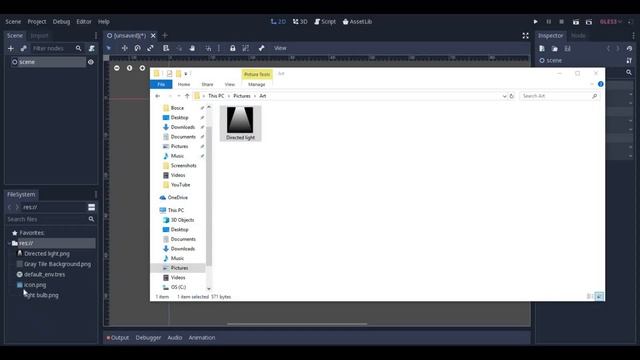Viewport: 640px width, 360px height.
Task: Instance a child scene via the link icon
Action: point(24,49)
